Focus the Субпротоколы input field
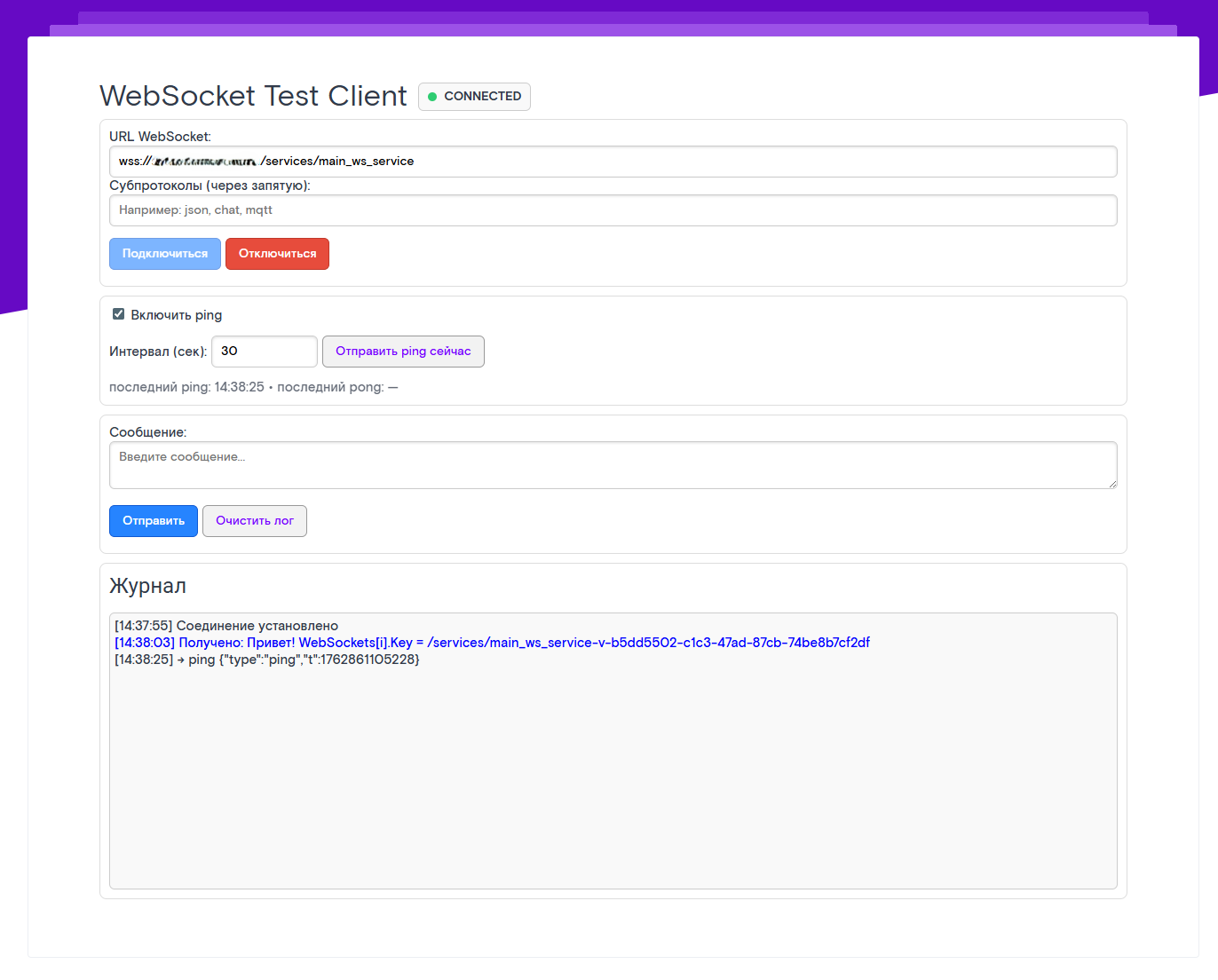Viewport: 1218px width, 980px height. click(x=613, y=210)
